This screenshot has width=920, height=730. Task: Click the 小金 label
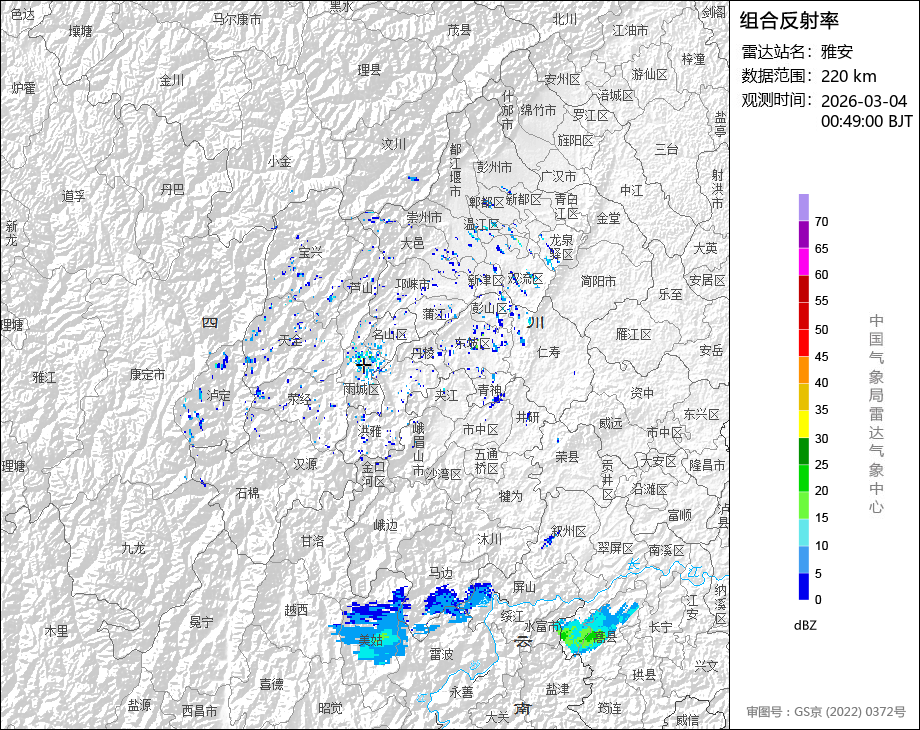(x=279, y=161)
